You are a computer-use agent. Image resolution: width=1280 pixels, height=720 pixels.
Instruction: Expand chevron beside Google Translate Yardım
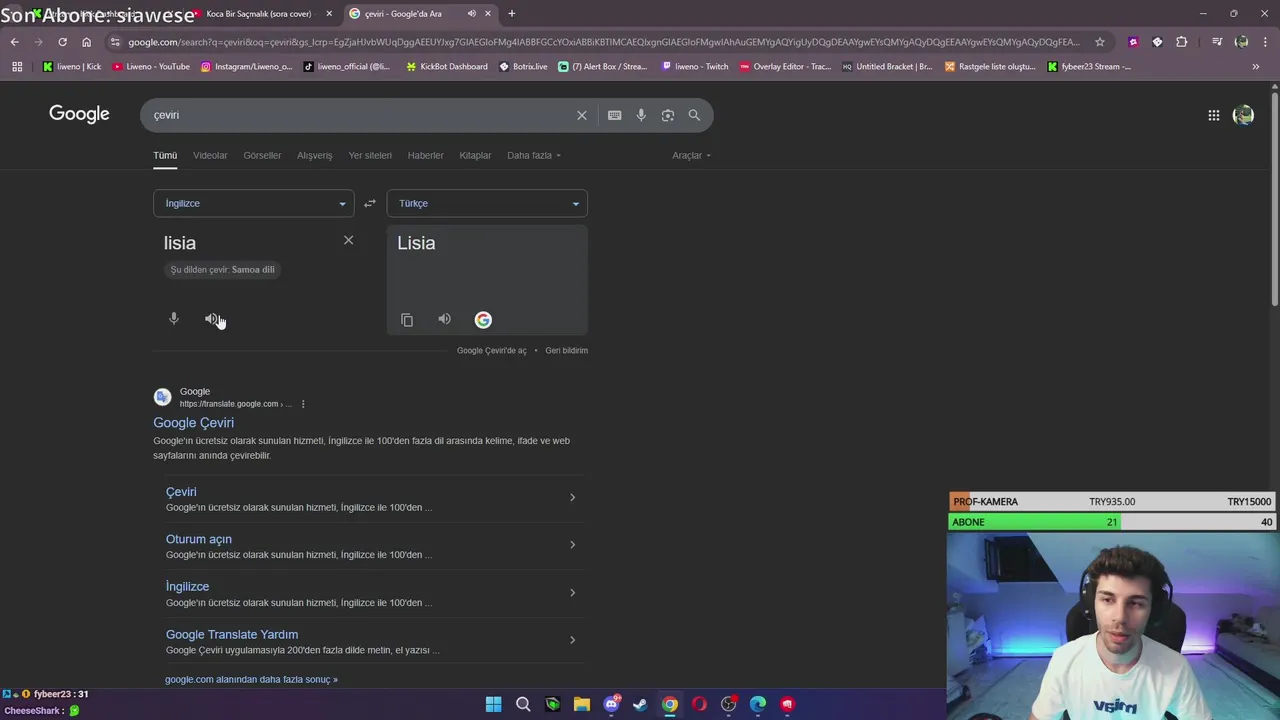click(572, 640)
